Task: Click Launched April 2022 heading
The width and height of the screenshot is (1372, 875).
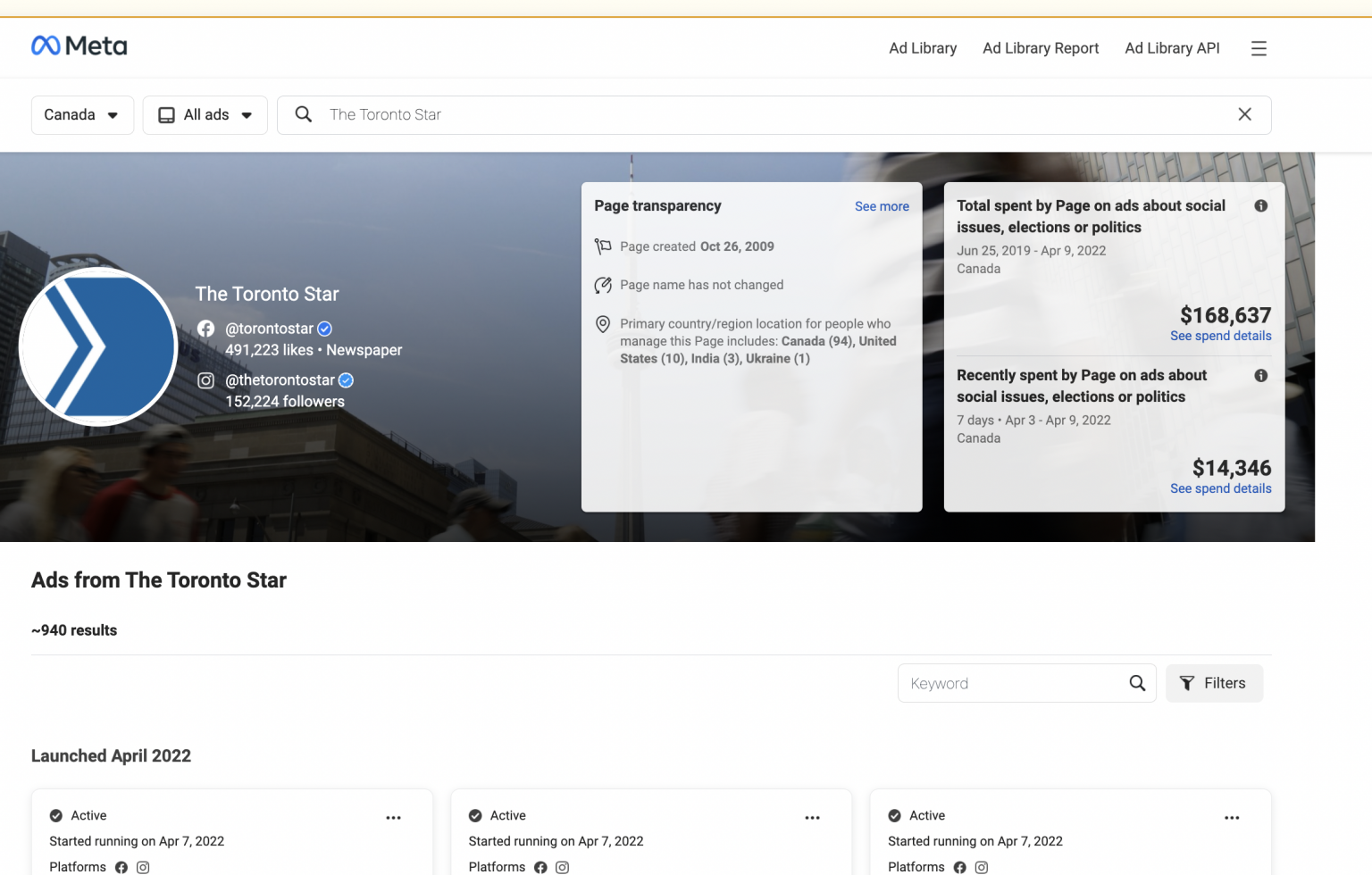Action: click(111, 756)
